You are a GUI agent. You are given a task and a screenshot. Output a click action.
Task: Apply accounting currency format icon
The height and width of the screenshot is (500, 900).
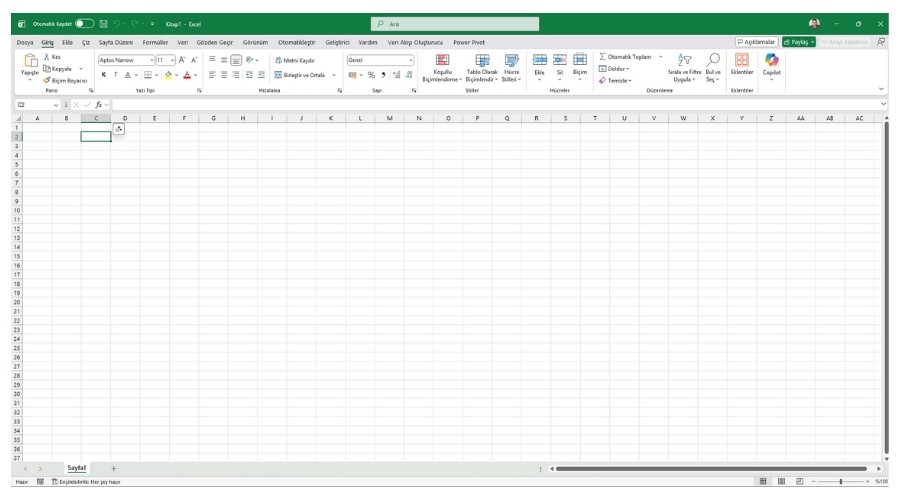(352, 75)
